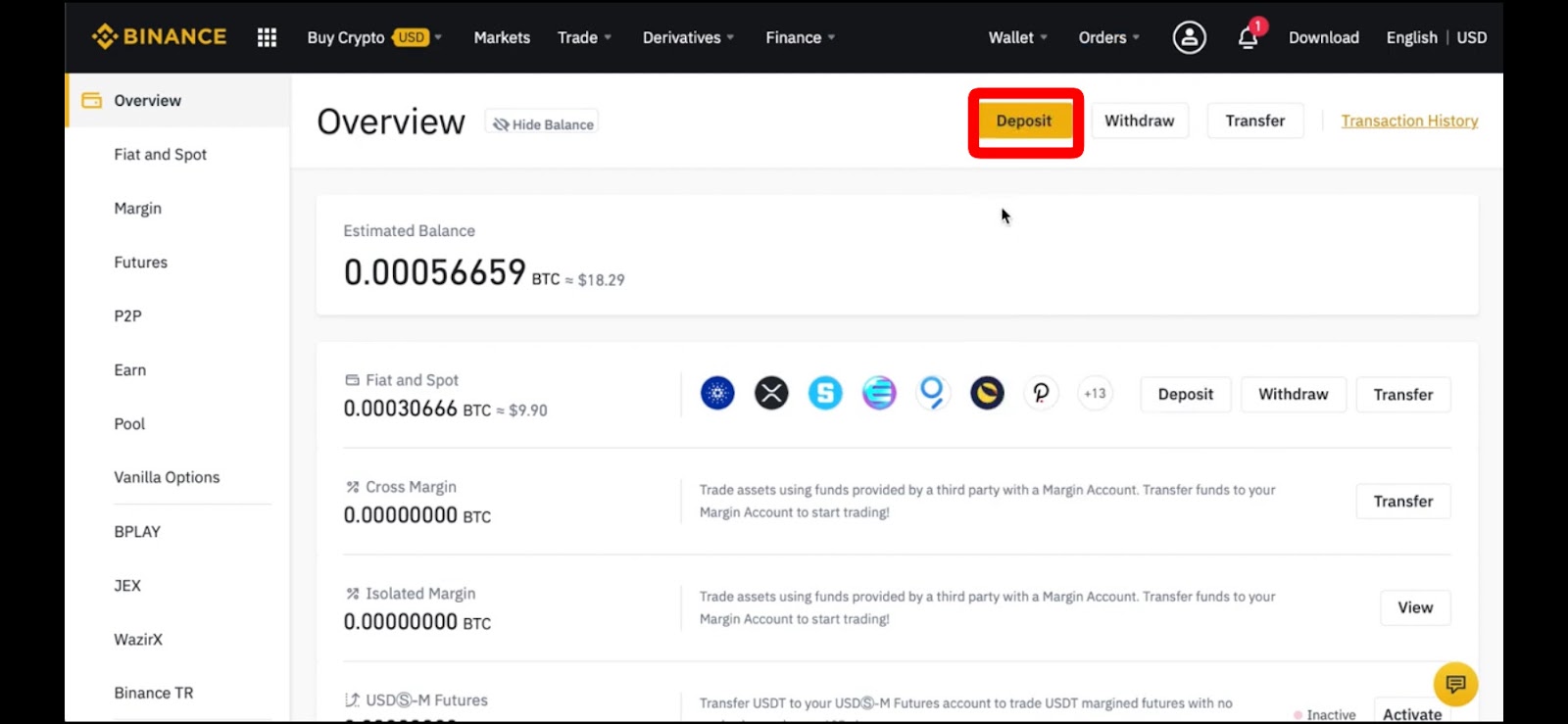Viewport: 1568px width, 724px height.
Task: Click the Cross Margin percent icon
Action: coord(352,487)
